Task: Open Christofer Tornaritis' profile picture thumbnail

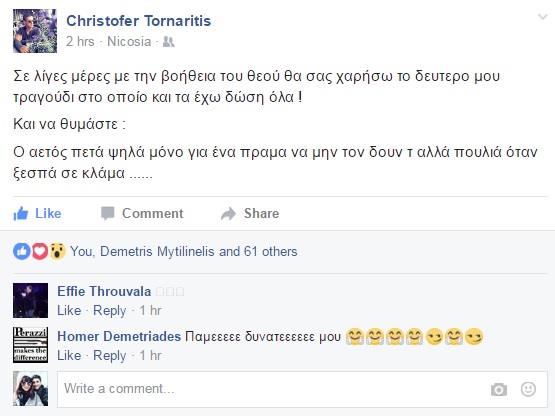Action: tap(35, 31)
